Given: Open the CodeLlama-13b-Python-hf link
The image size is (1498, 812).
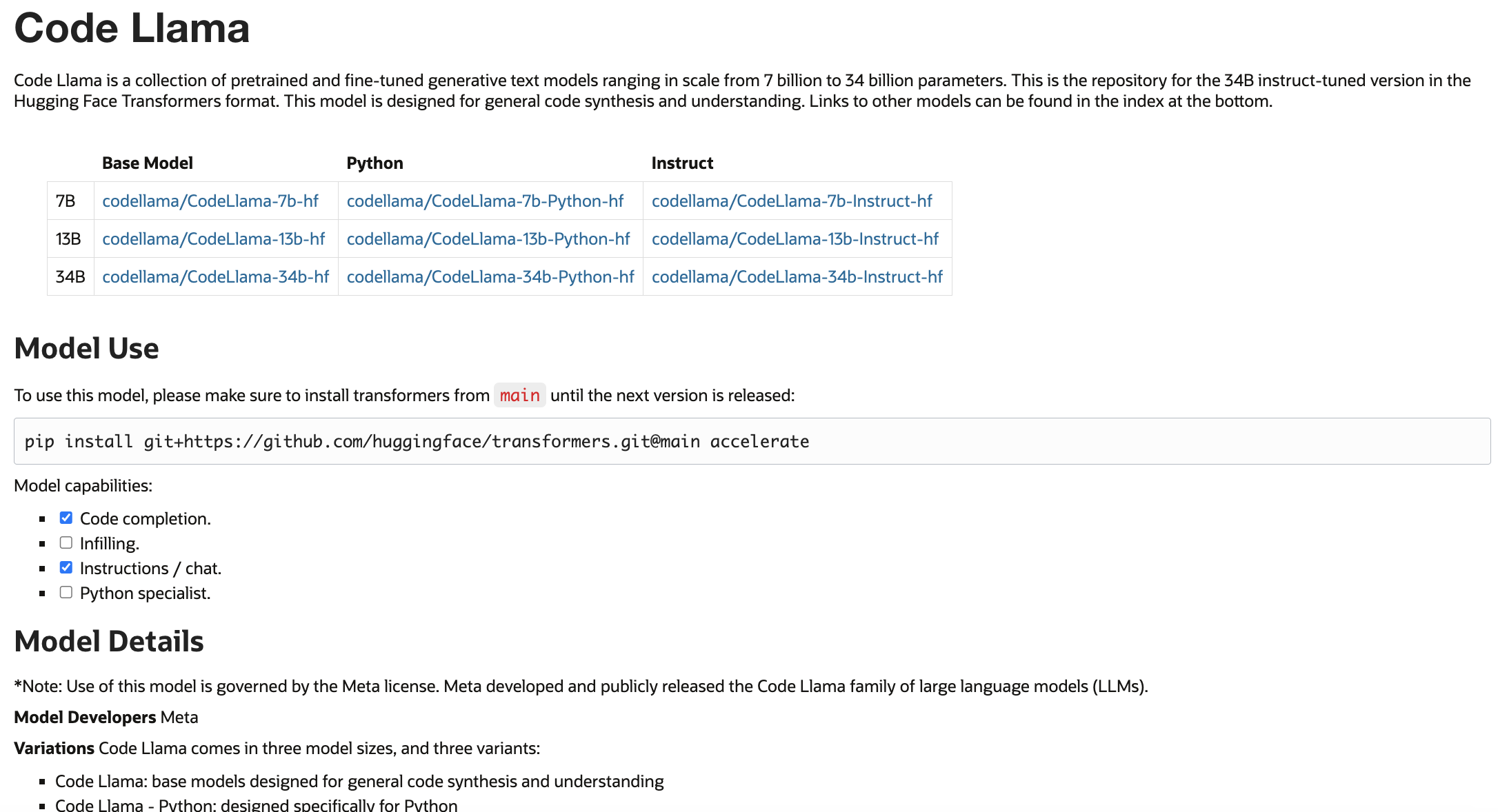Looking at the screenshot, I should click(488, 239).
